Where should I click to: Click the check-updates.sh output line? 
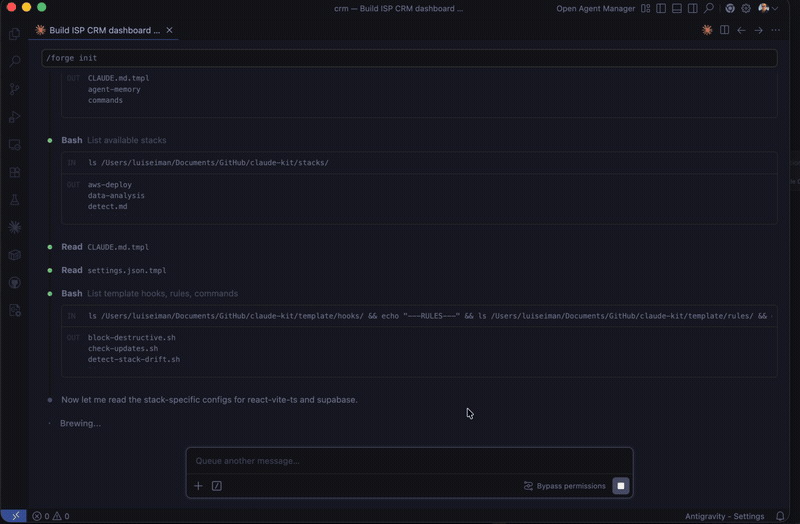(x=123, y=348)
